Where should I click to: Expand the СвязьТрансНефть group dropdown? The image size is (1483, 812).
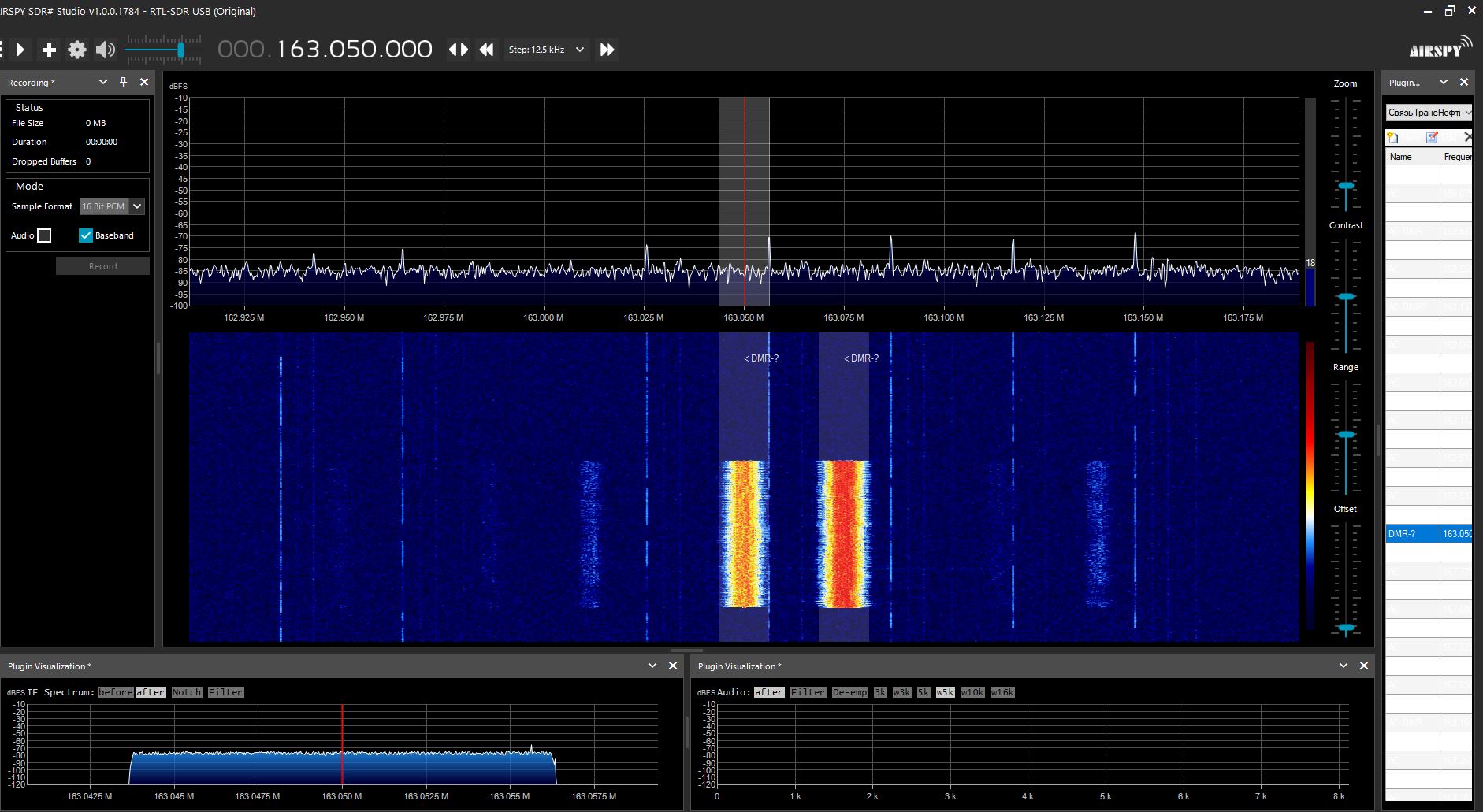click(x=1468, y=113)
